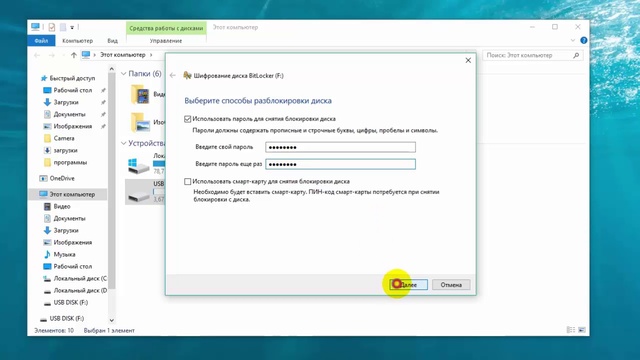Open Explorer help question mark icon
This screenshot has height=360, width=640.
[584, 40]
